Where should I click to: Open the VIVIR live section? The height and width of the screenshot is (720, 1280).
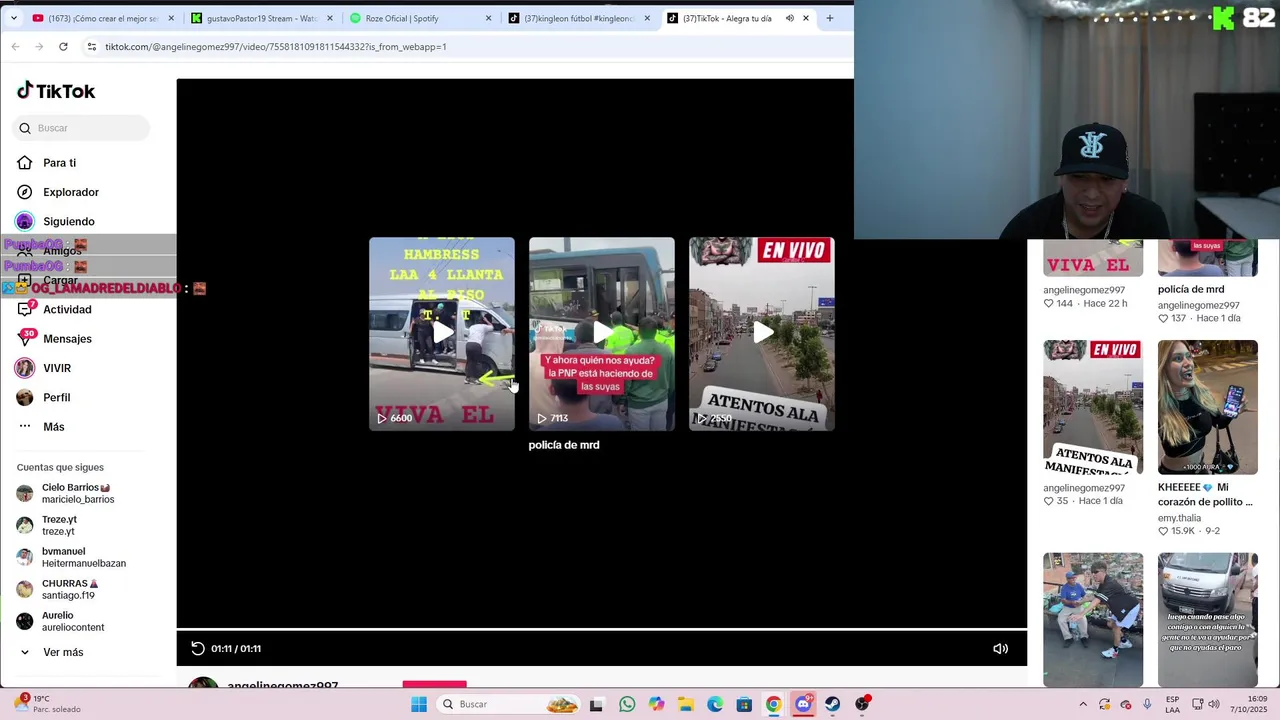point(56,368)
